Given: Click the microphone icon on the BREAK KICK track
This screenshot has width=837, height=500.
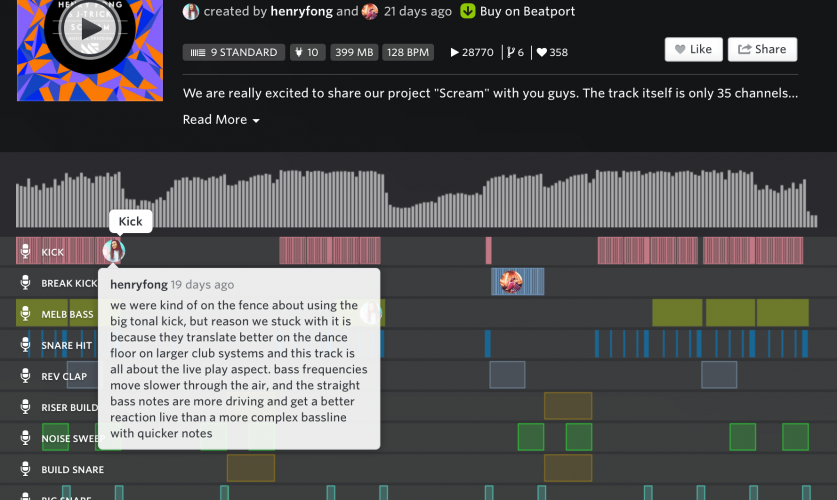Looking at the screenshot, I should pos(26,283).
